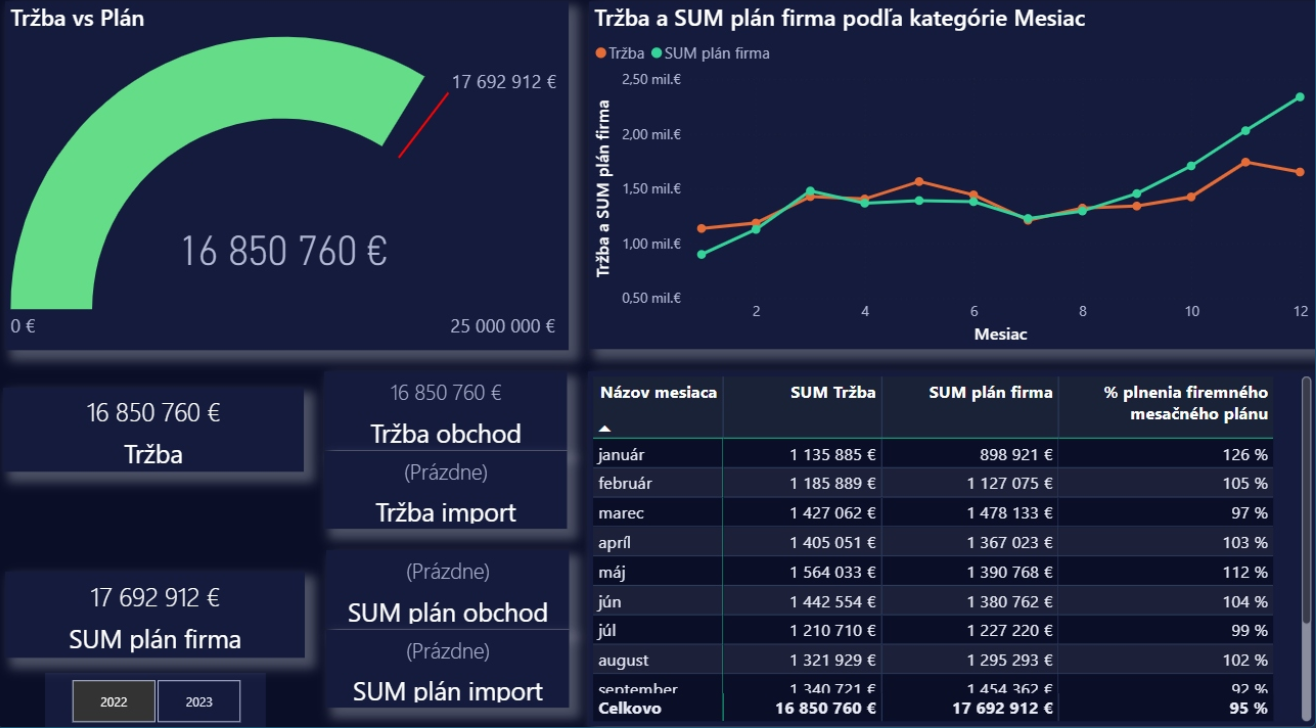Select green data point at month 12
The image size is (1316, 728).
coord(1300,97)
